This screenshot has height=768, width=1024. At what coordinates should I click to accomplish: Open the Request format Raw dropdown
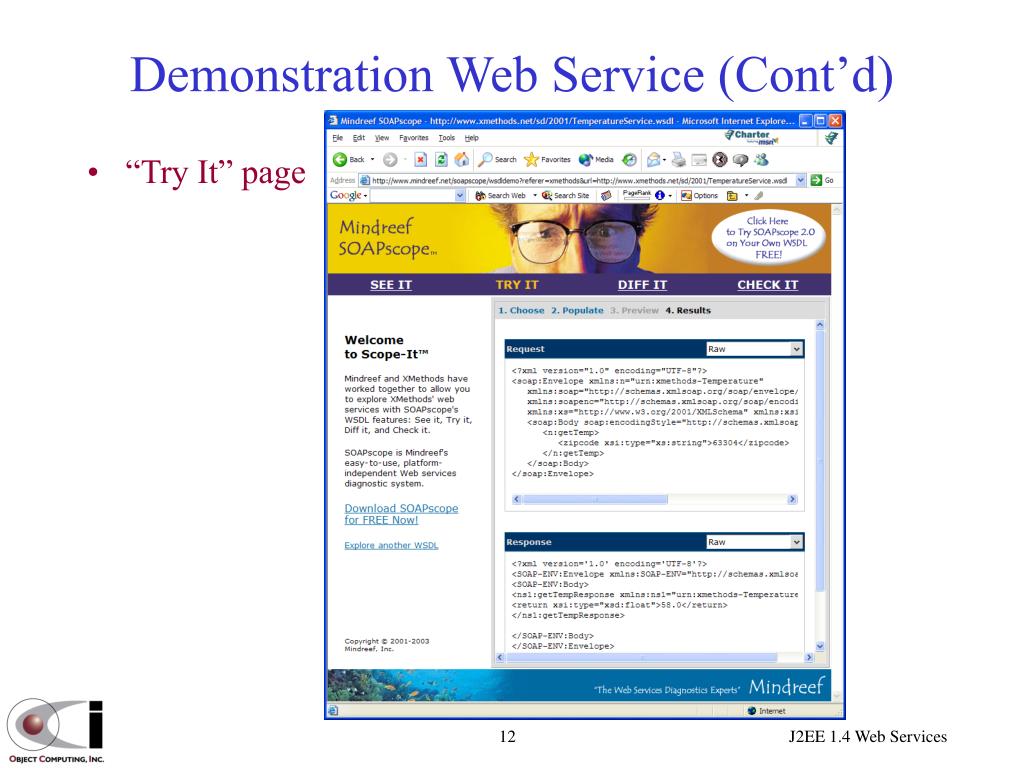click(754, 349)
